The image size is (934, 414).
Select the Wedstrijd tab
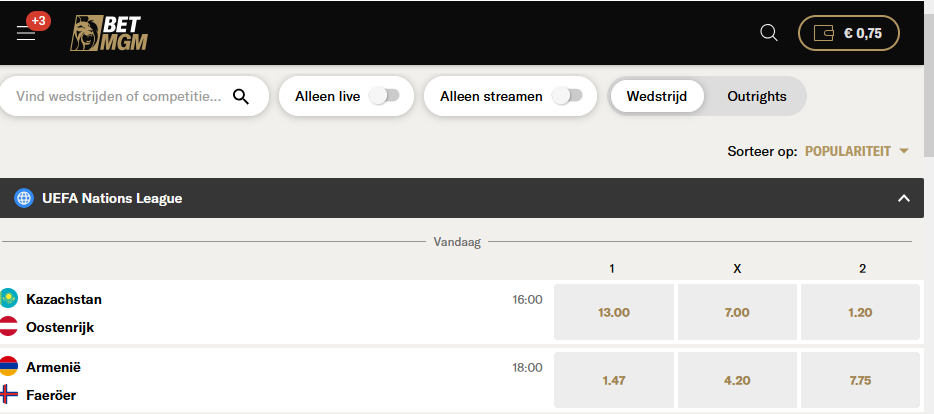tap(657, 97)
